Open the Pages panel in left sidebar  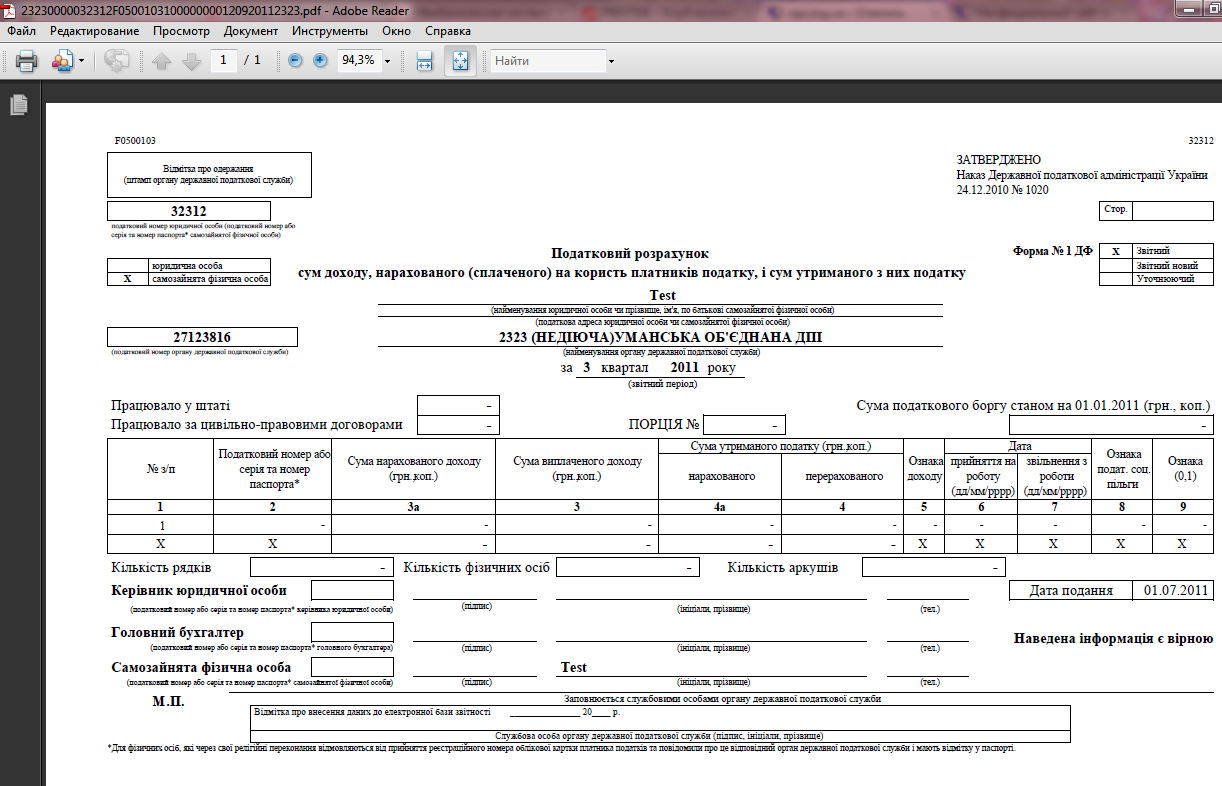(x=17, y=104)
